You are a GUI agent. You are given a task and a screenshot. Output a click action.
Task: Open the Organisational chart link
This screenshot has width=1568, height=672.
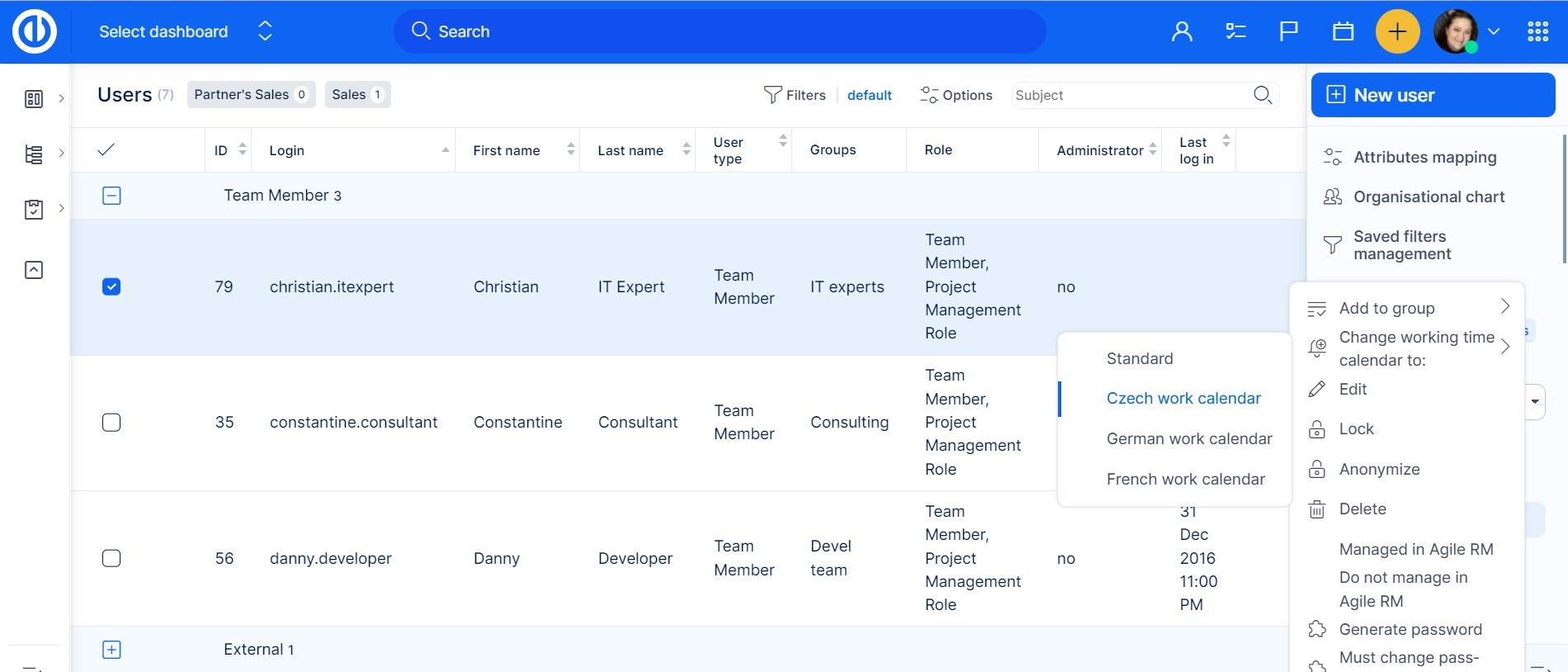(x=1429, y=197)
